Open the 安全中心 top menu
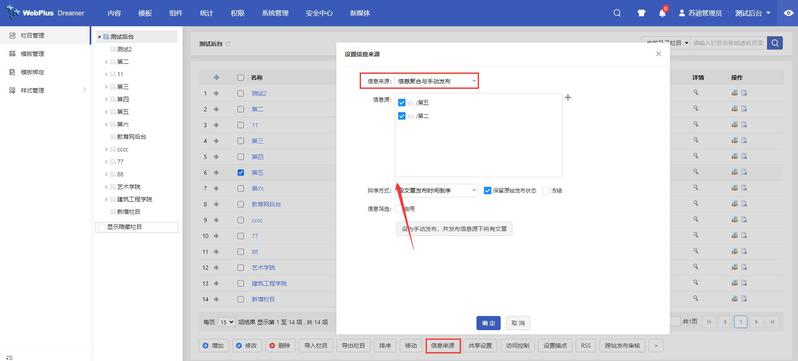The image size is (798, 361). 319,13
